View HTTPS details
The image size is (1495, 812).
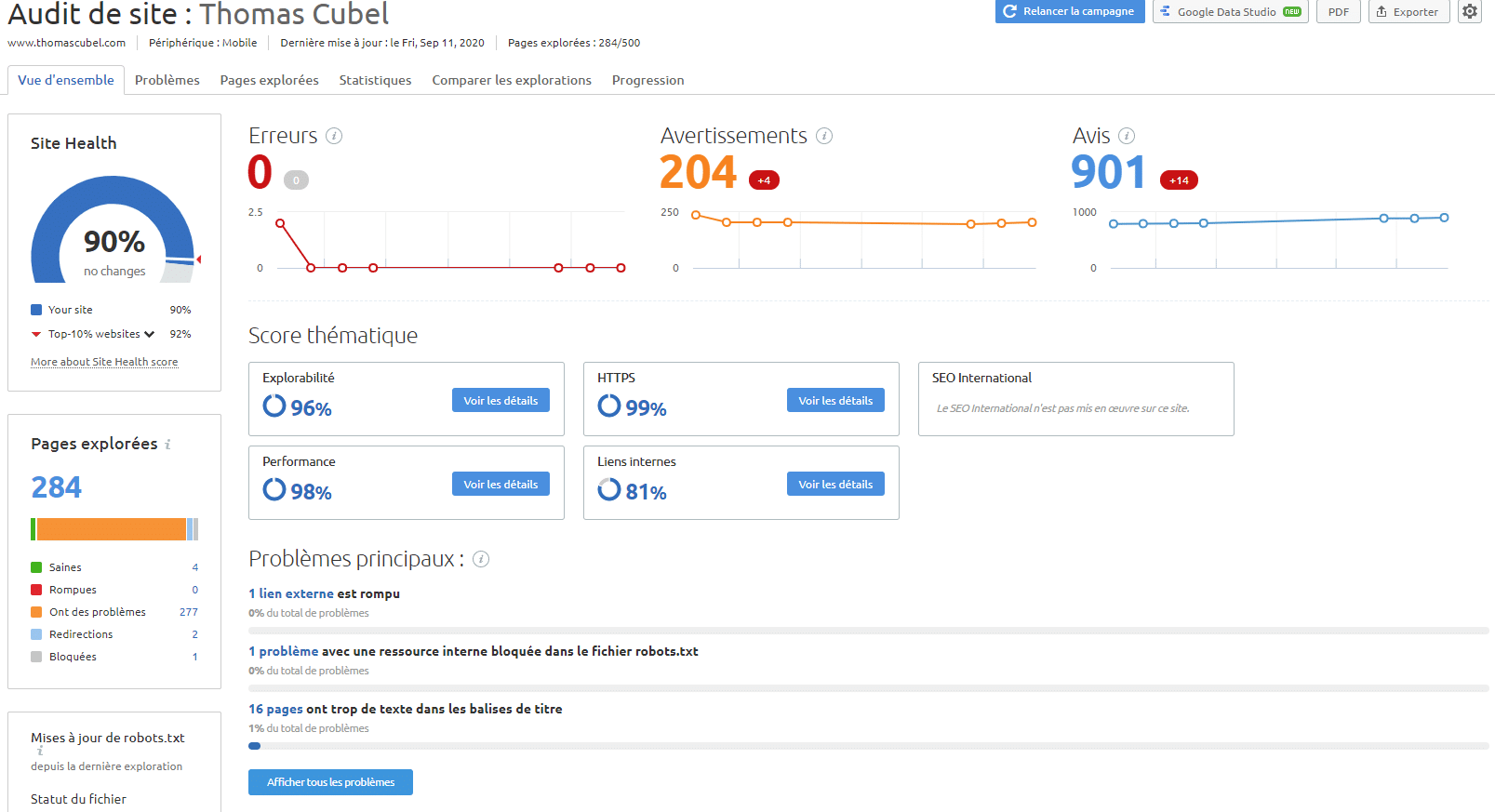835,401
